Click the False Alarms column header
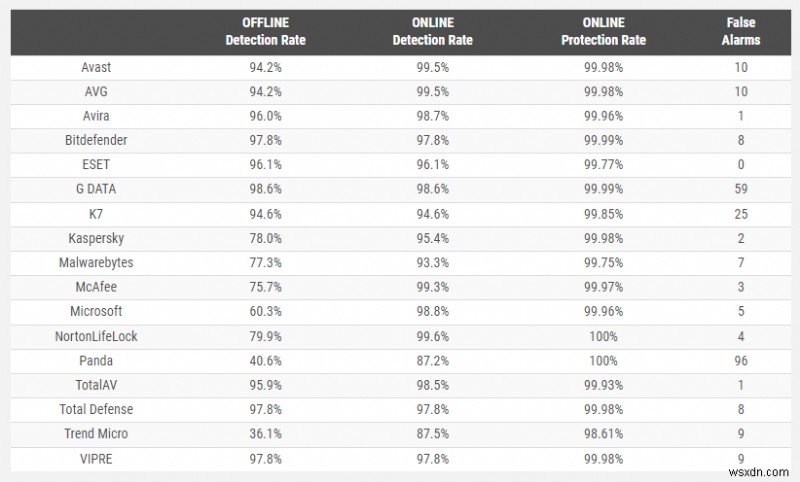This screenshot has width=800, height=482. coord(741,31)
